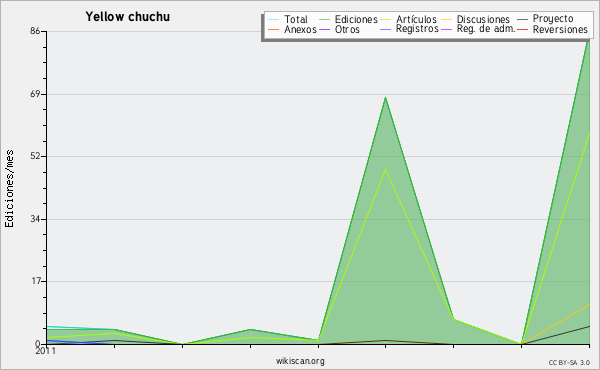This screenshot has width=600, height=370.
Task: Select the dark Proyecto legend line swatch
Action: click(522, 19)
